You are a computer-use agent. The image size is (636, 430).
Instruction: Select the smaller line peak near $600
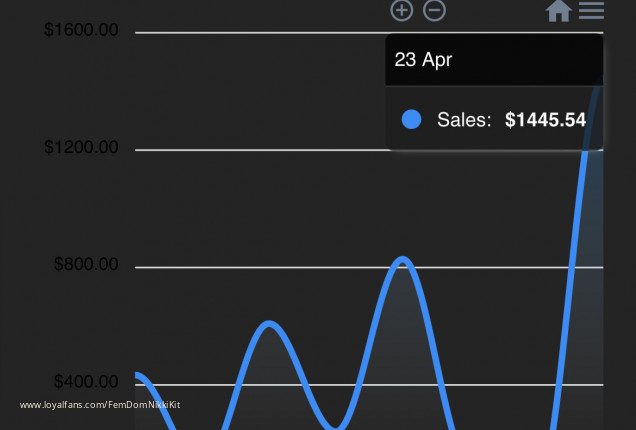[x=268, y=323]
